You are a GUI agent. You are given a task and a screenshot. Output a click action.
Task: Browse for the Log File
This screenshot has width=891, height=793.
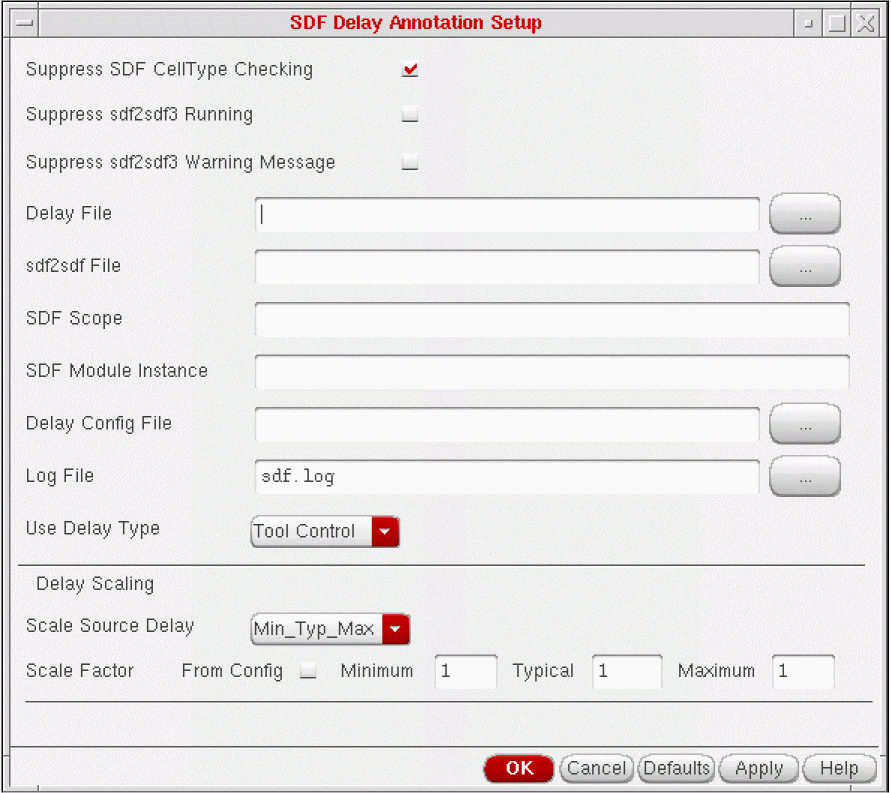click(x=804, y=477)
